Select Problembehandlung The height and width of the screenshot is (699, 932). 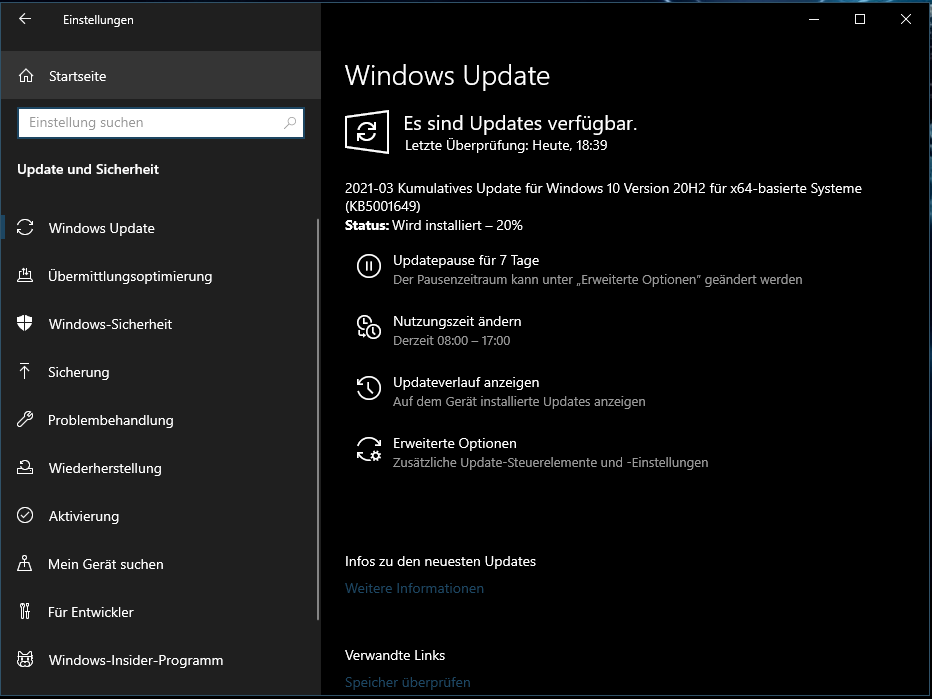click(160, 420)
